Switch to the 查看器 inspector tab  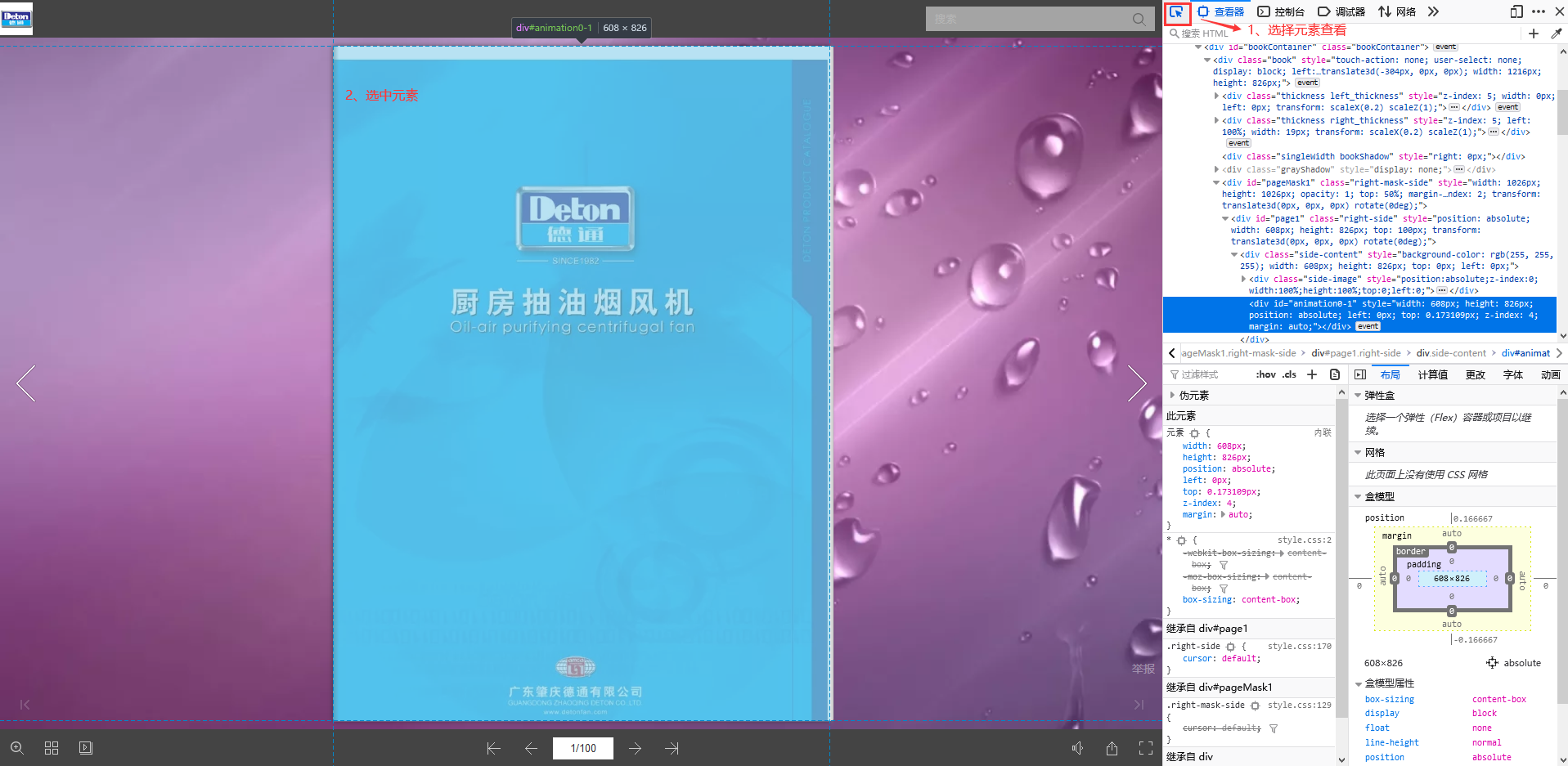(1221, 11)
